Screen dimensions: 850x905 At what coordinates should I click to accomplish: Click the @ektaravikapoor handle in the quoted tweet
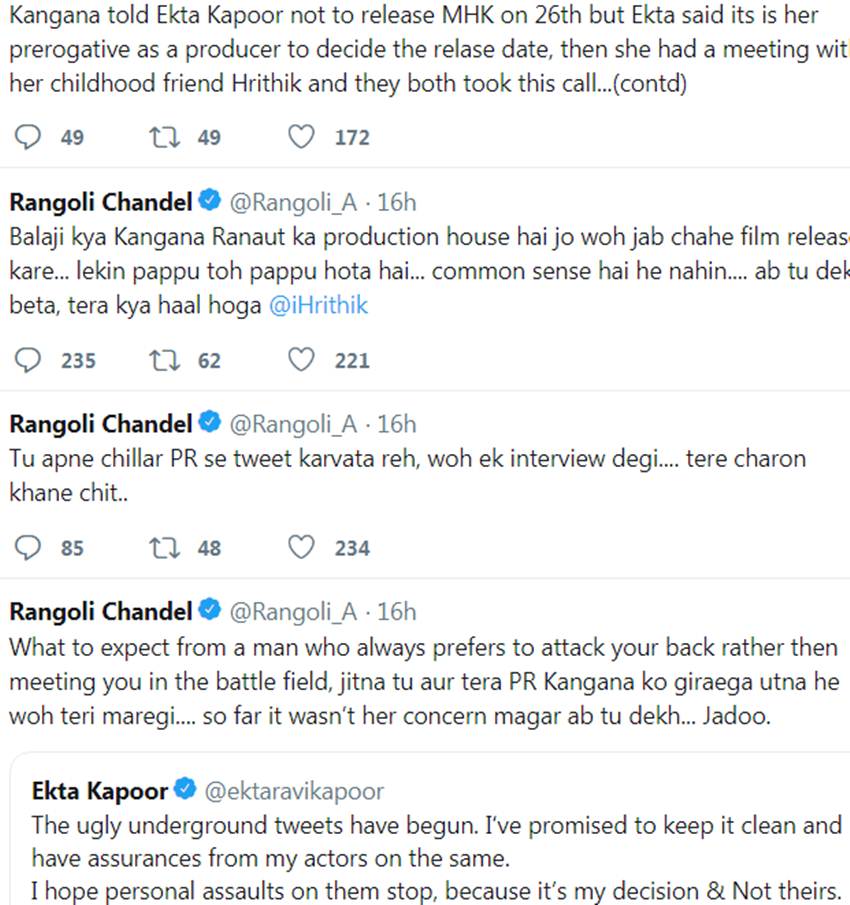294,792
